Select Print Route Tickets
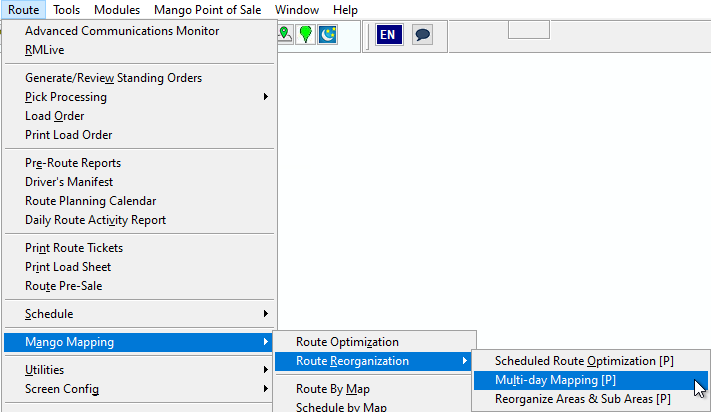The height and width of the screenshot is (412, 711). click(x=140, y=248)
